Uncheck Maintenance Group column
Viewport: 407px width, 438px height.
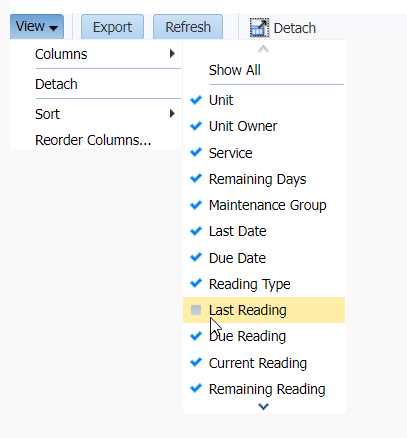264,205
